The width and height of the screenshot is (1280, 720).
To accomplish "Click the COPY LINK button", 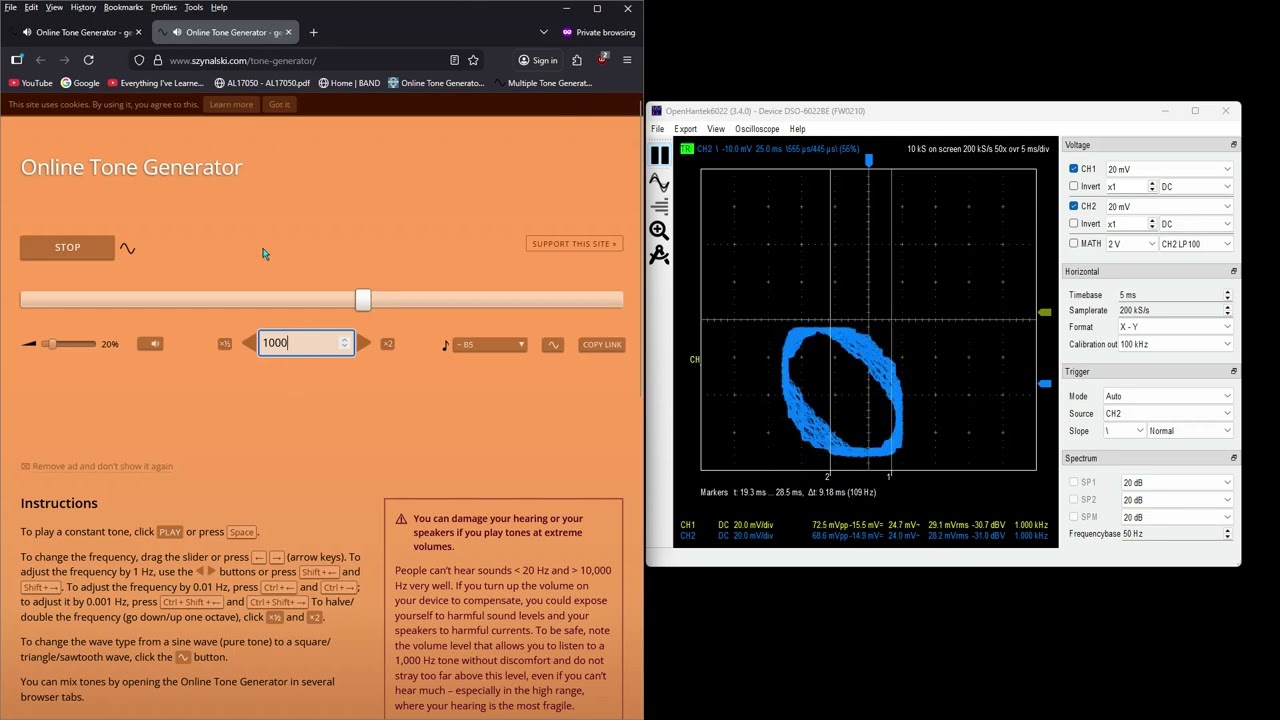I will click(602, 345).
